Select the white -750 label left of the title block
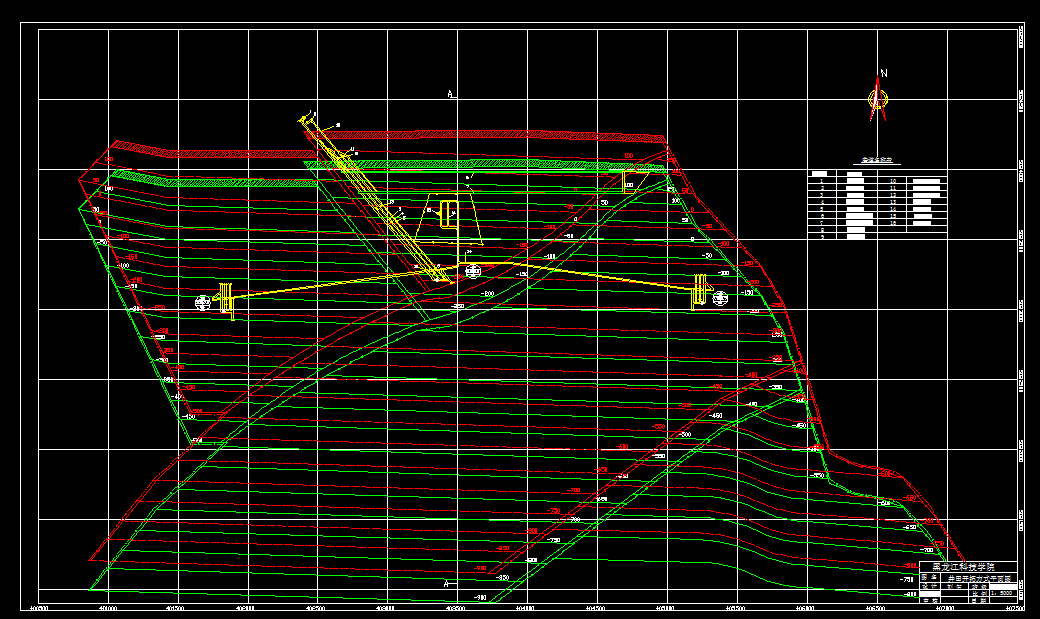Viewport: 1040px width, 619px height. [907, 579]
